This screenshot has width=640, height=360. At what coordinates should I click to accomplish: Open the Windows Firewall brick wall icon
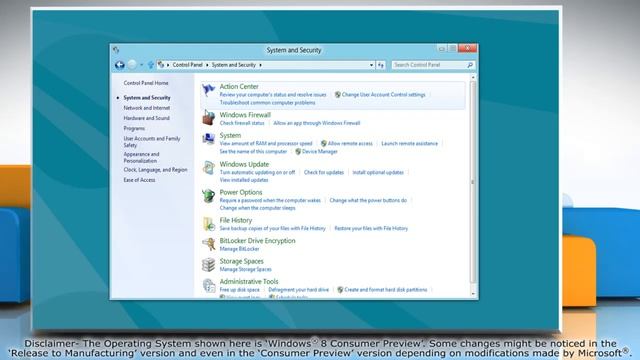coord(209,118)
